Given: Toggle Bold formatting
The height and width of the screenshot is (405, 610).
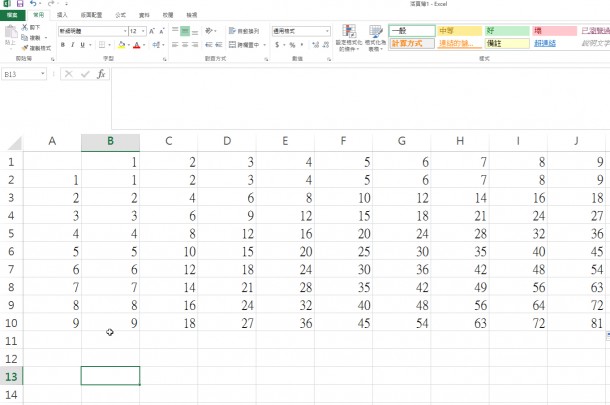Looking at the screenshot, I should pos(63,45).
